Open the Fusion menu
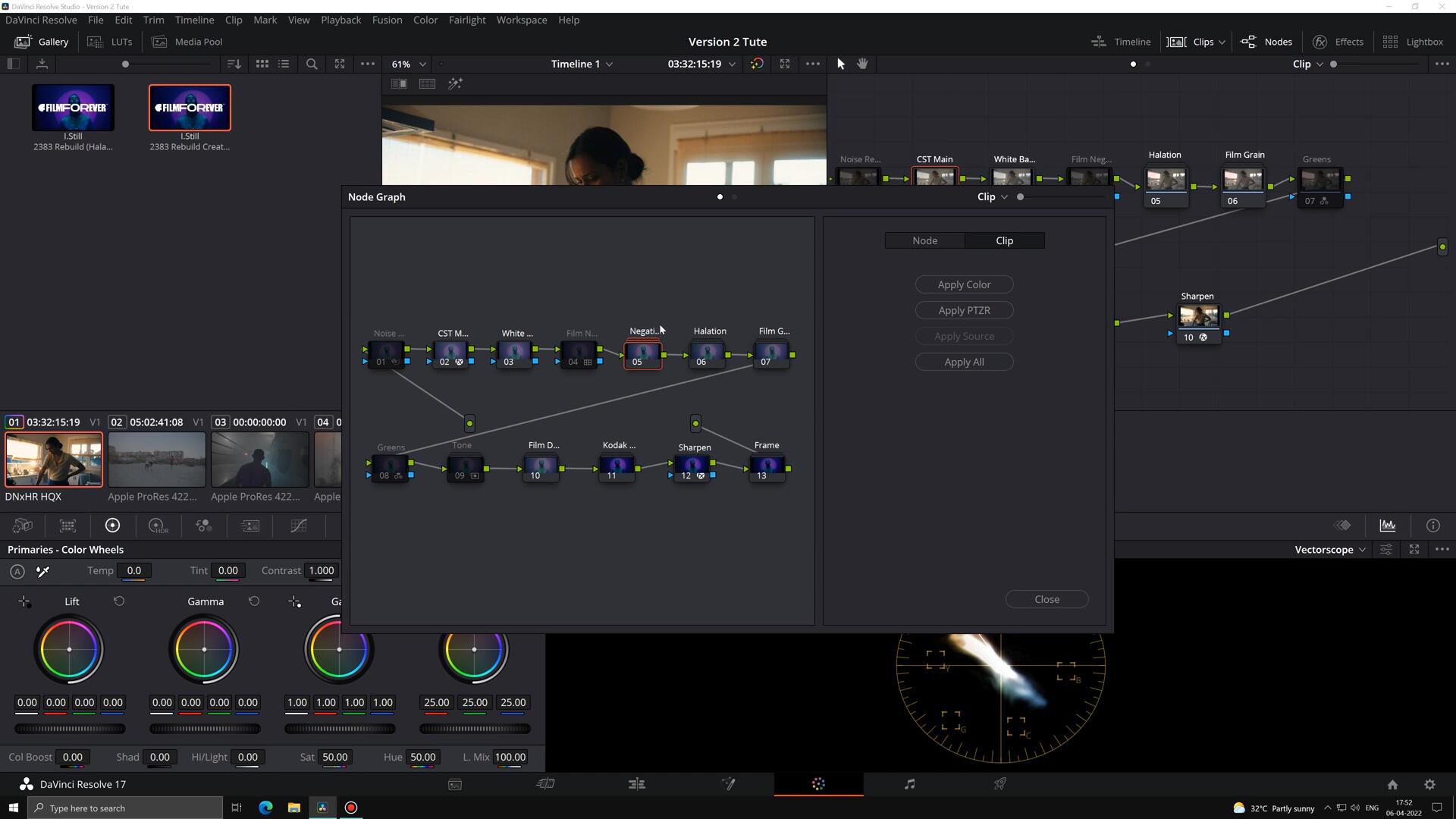 point(387,20)
